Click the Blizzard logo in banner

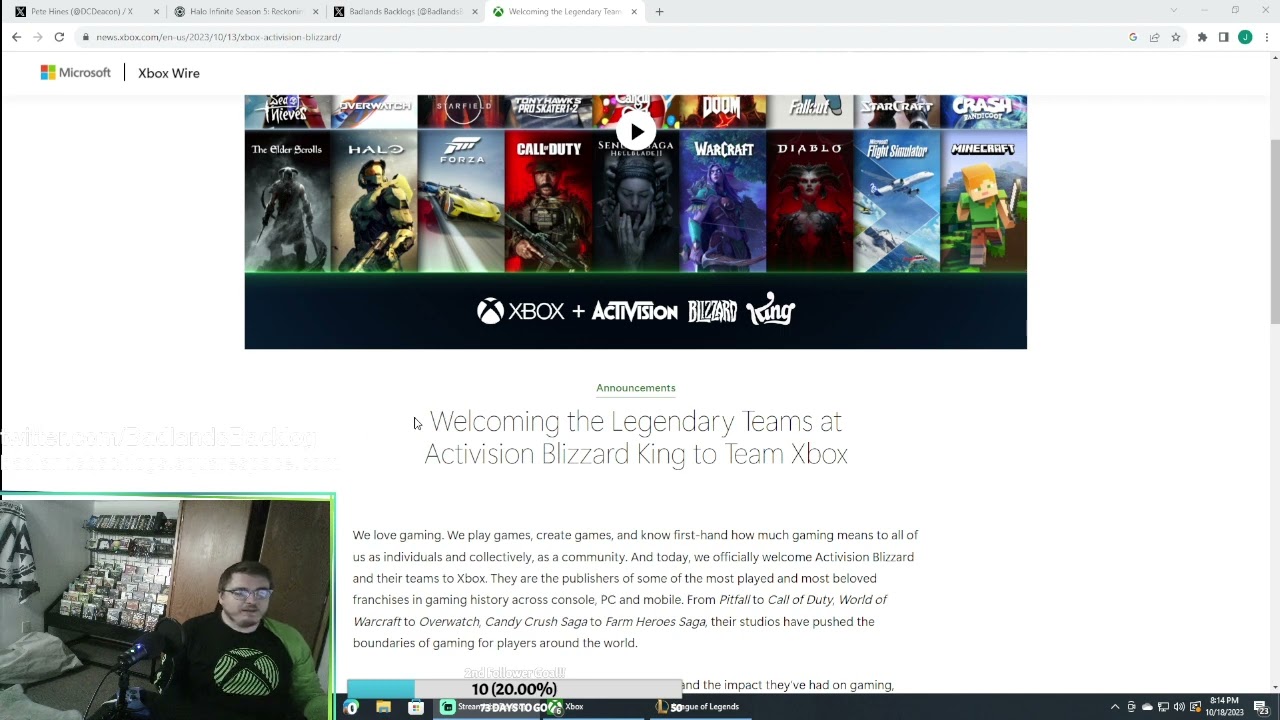[x=712, y=311]
